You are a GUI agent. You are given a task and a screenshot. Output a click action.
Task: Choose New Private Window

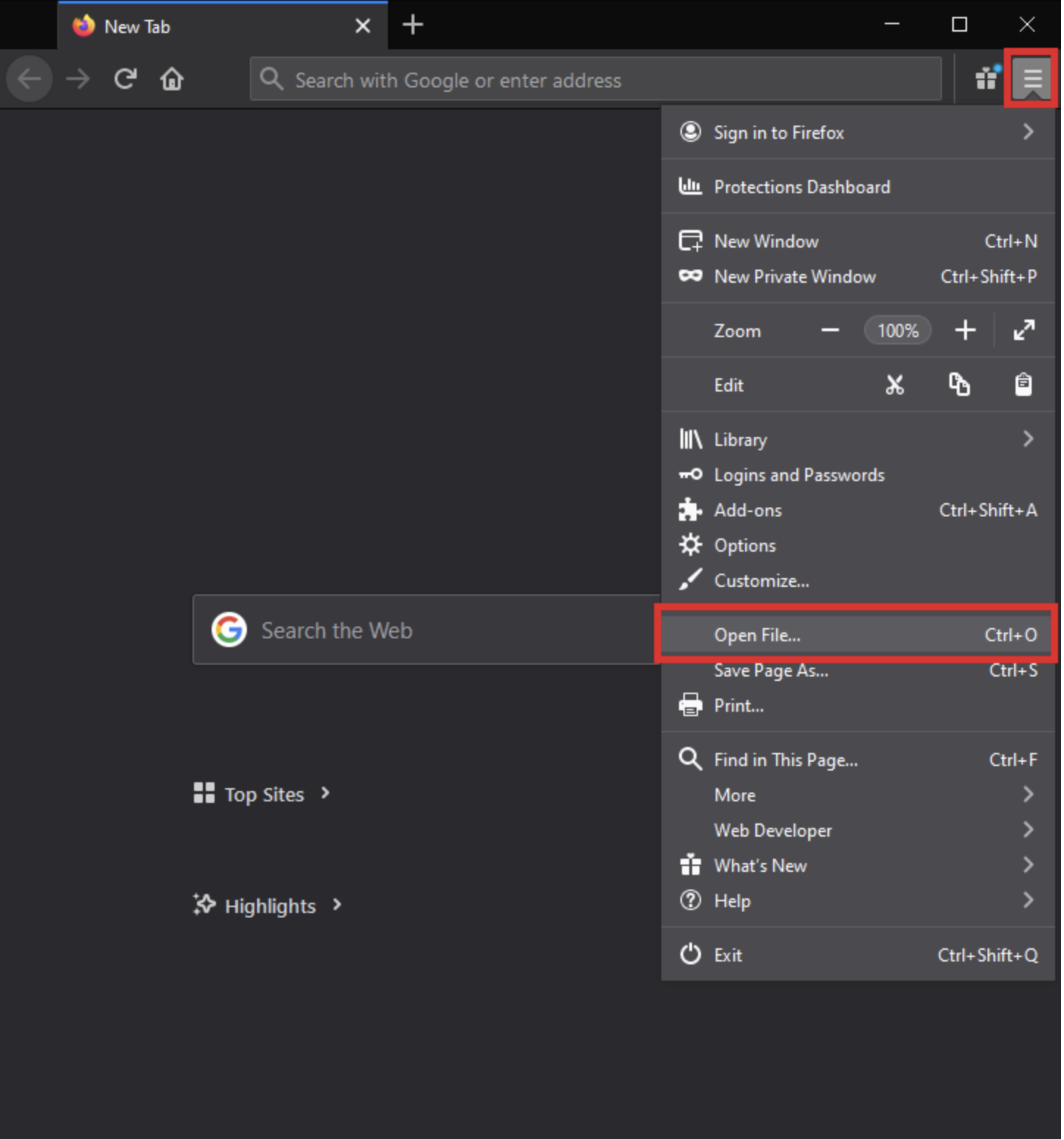pyautogui.click(x=794, y=277)
